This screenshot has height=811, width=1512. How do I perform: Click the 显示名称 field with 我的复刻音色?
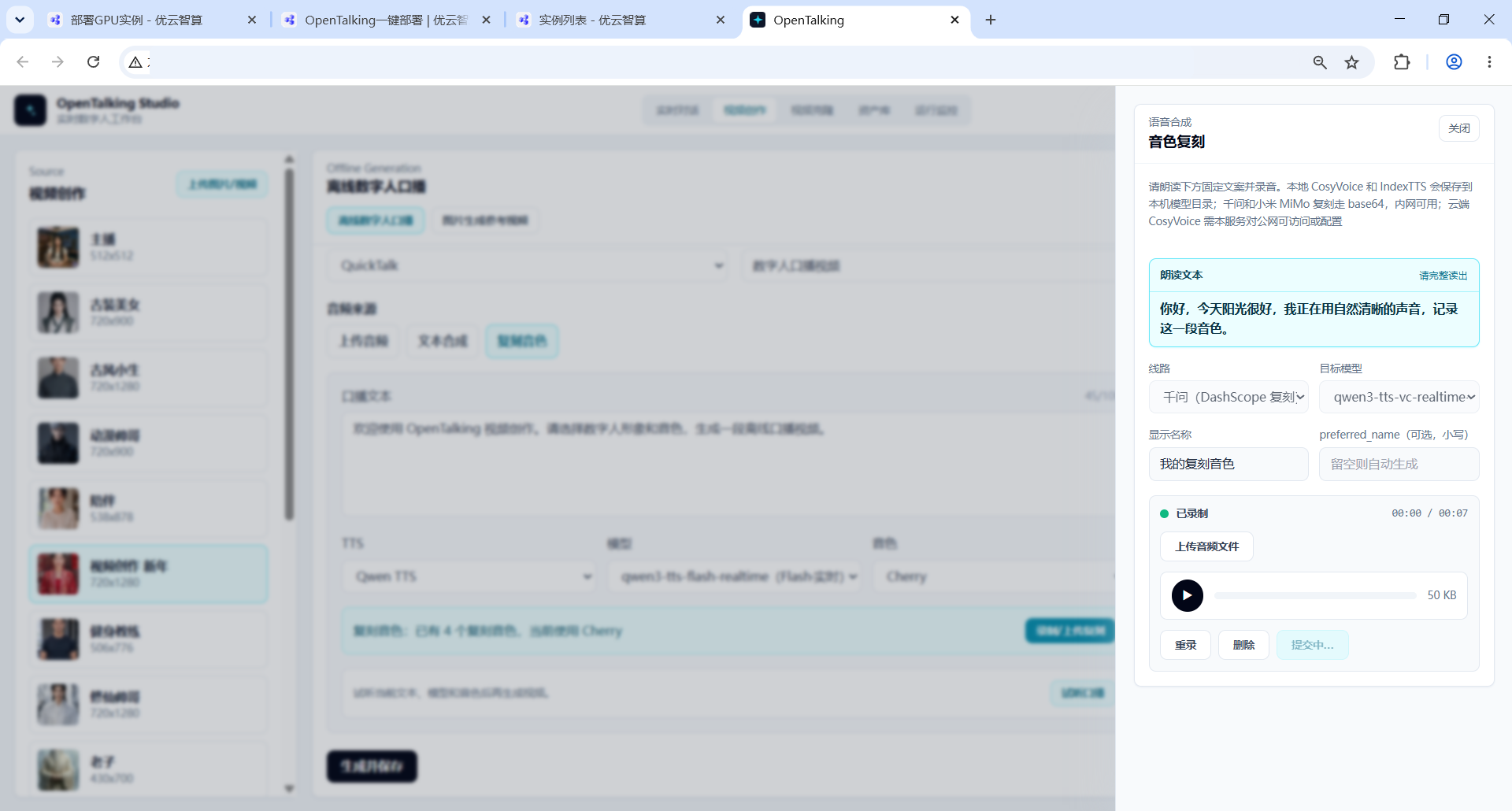click(x=1228, y=464)
